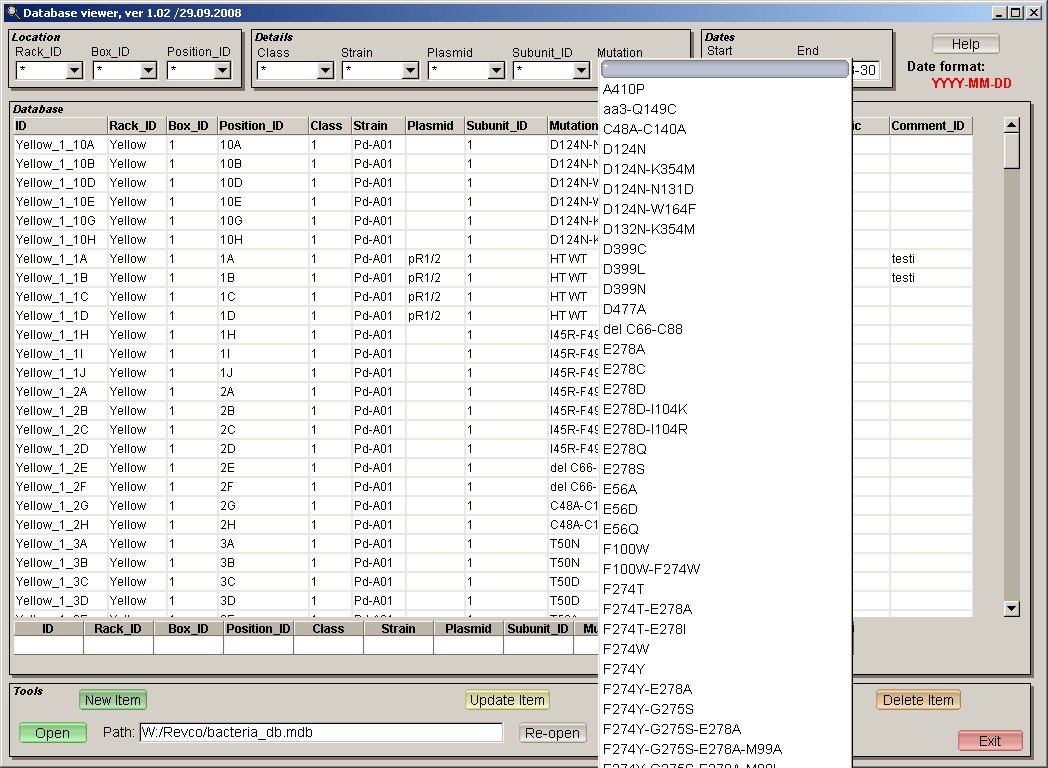Choose aa3-Q149C from the Mutation list
Viewport: 1048px width, 768px height.
coord(725,109)
